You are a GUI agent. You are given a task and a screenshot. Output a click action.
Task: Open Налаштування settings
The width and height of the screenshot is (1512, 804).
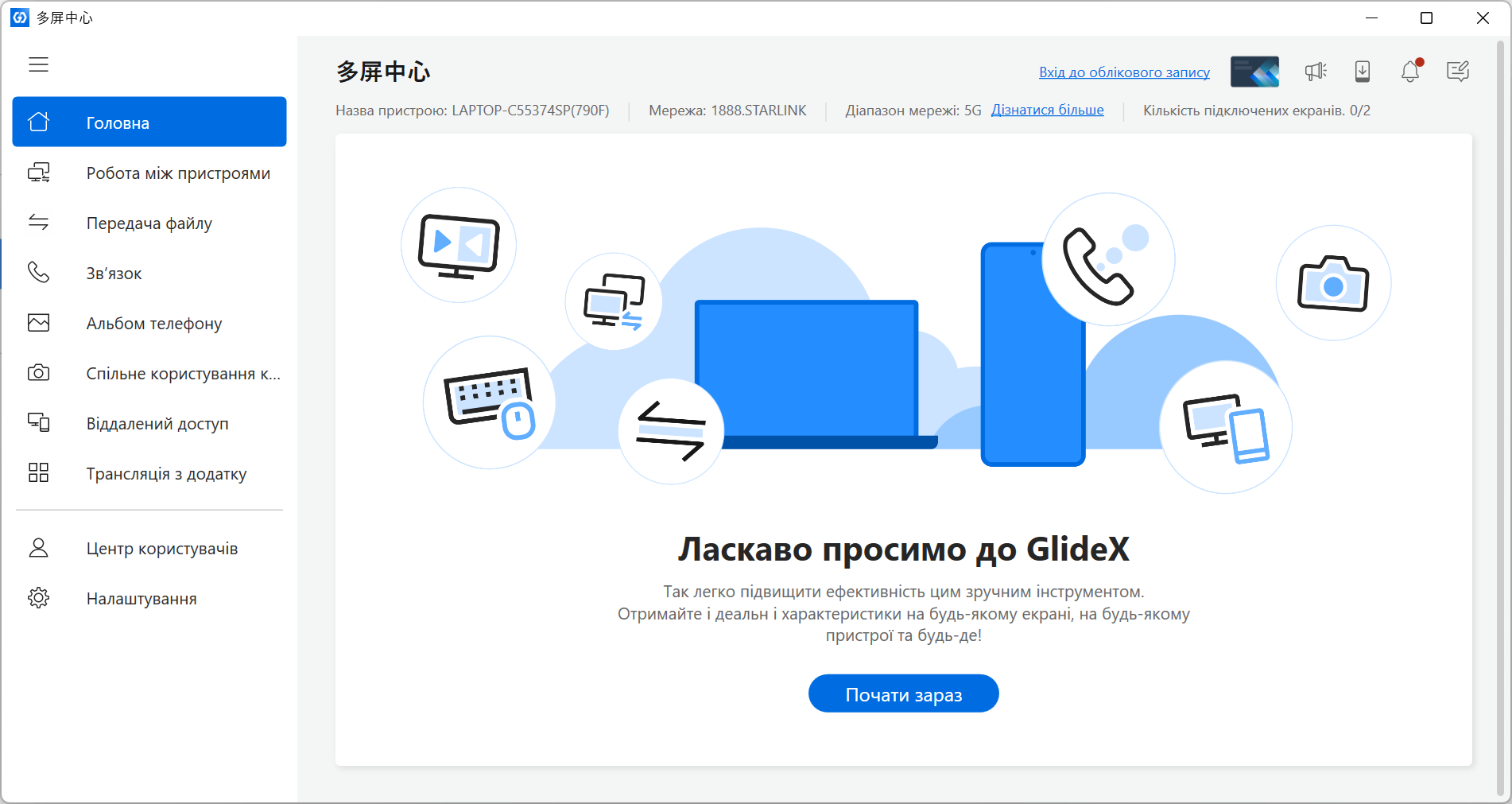click(x=149, y=598)
